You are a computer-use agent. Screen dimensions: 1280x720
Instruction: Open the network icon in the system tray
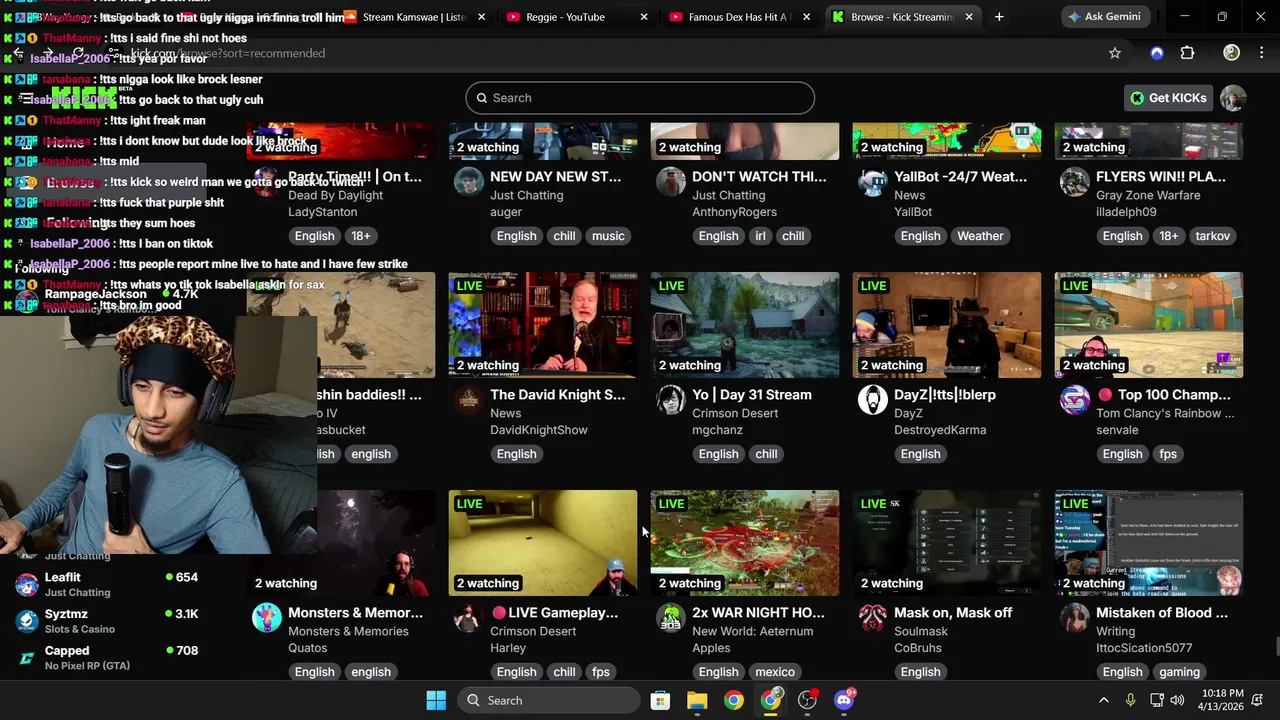point(1156,700)
